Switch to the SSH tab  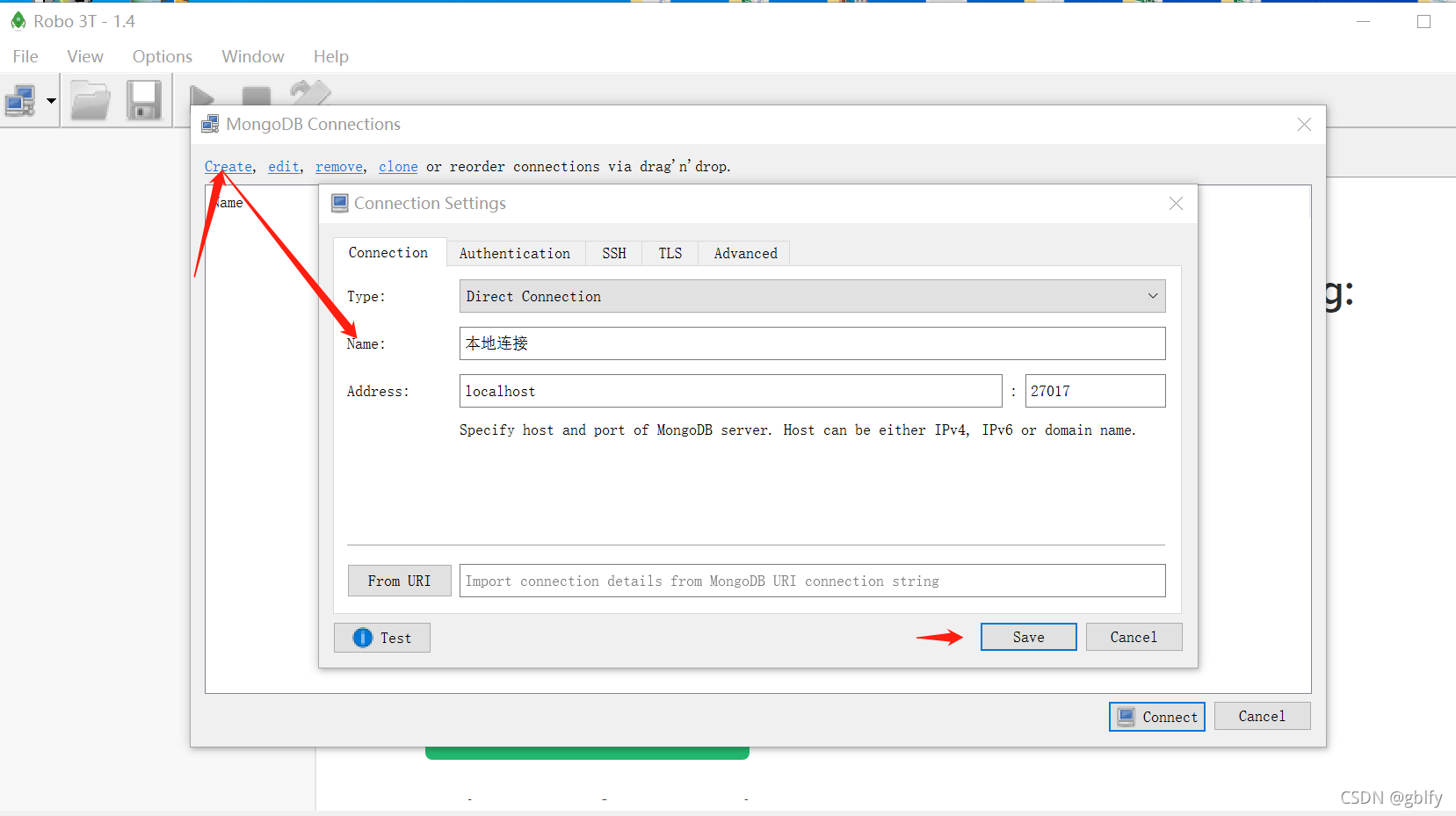pyautogui.click(x=614, y=253)
